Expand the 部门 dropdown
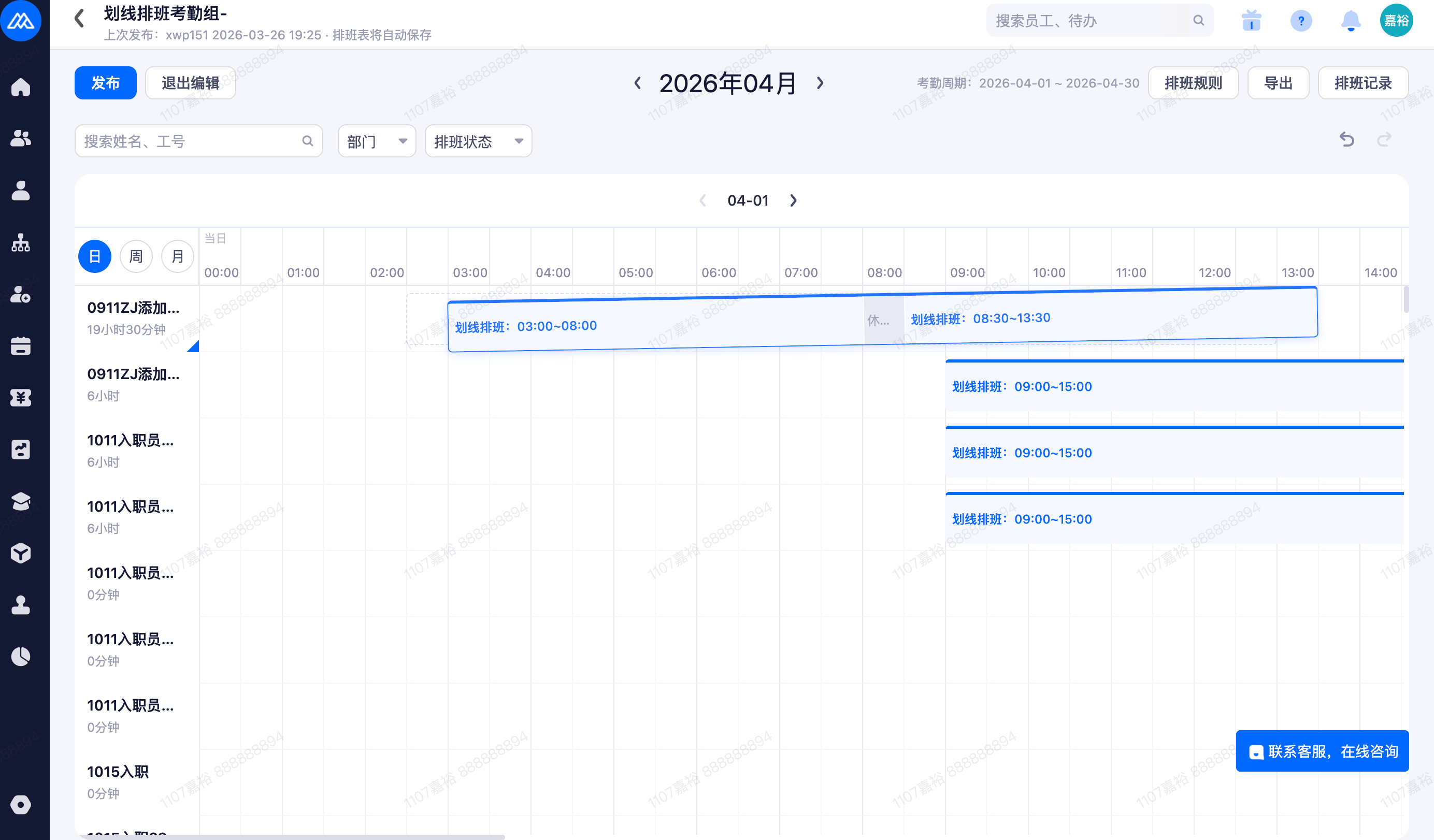The width and height of the screenshot is (1434, 840). (377, 141)
